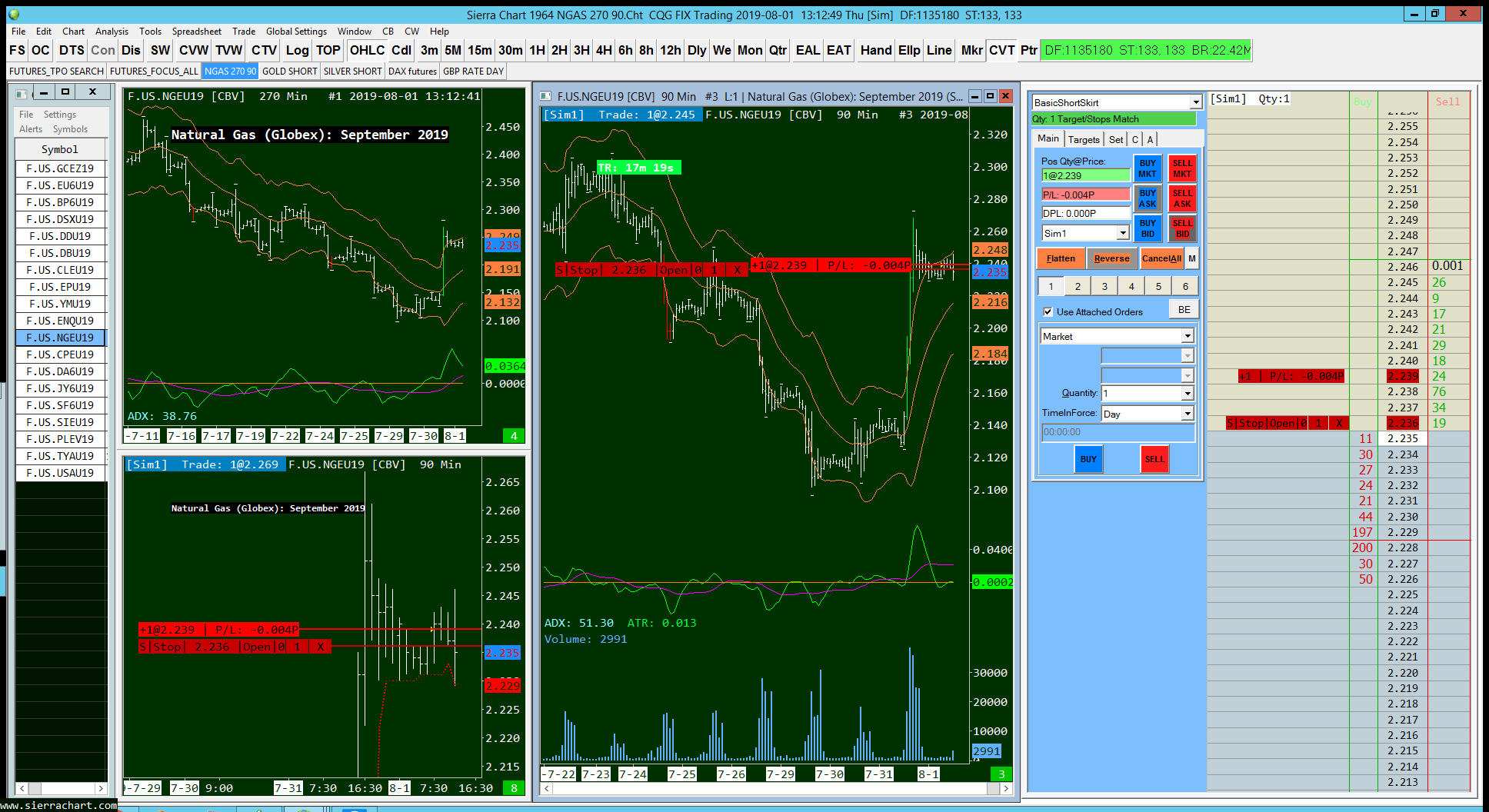
Task: Click the green chart number 8 box
Action: pyautogui.click(x=514, y=788)
